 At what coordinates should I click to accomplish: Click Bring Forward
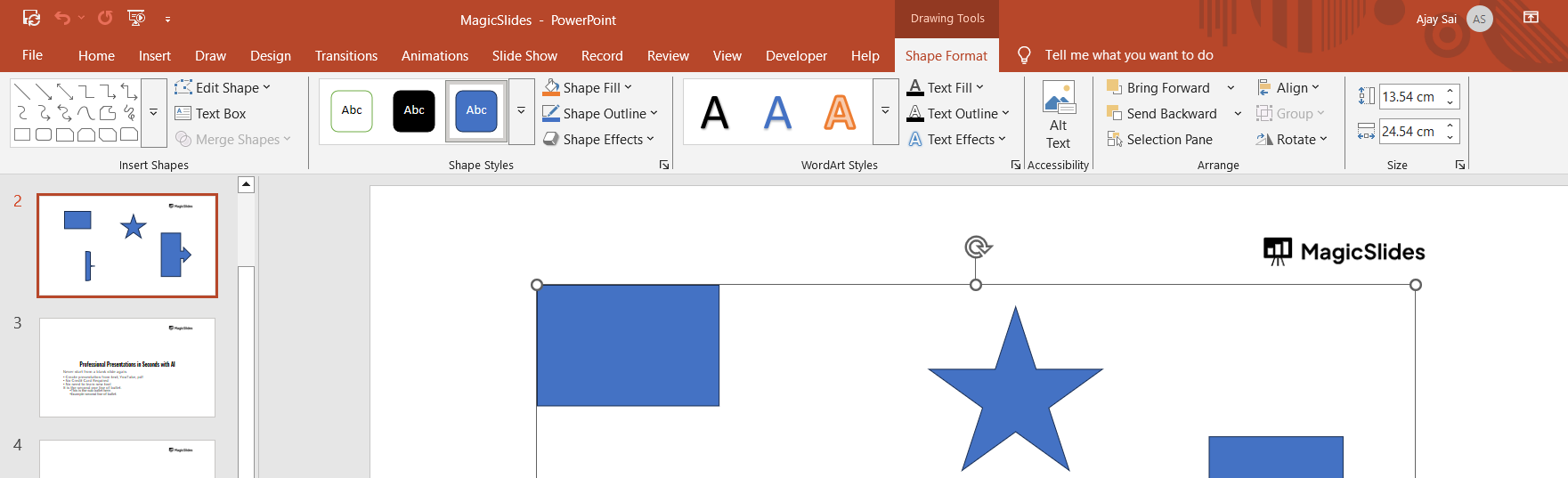1158,87
